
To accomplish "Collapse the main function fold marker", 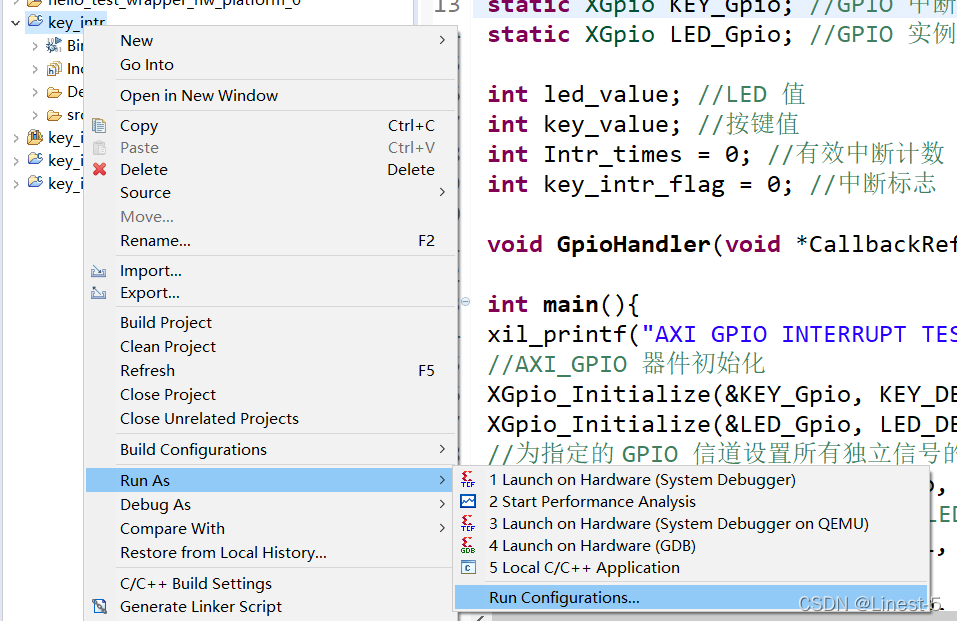I will (x=466, y=301).
